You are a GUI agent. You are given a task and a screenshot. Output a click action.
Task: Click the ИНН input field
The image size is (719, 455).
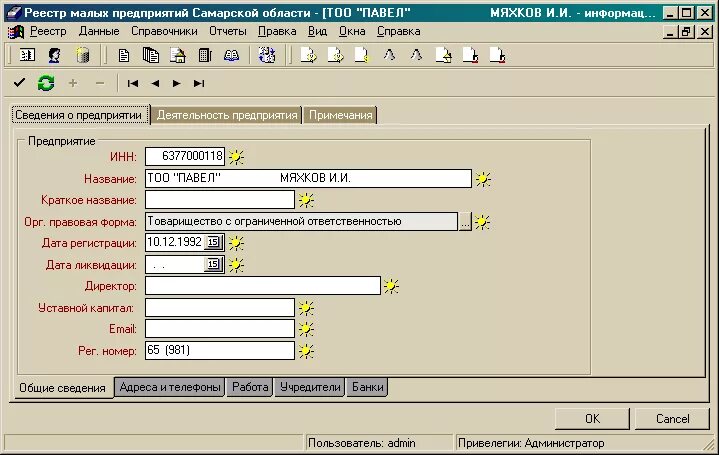(x=185, y=156)
